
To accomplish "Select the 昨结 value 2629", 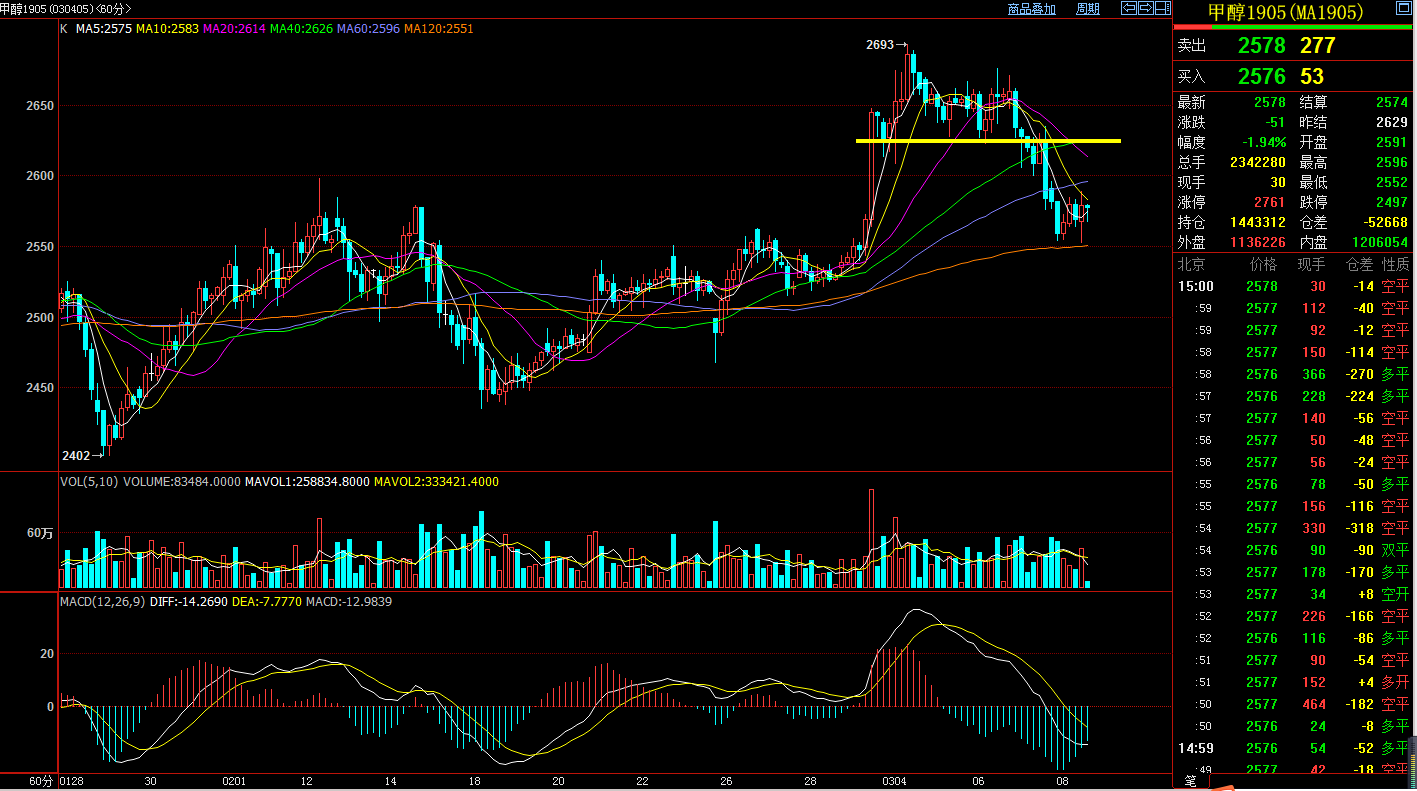I will click(x=1392, y=122).
